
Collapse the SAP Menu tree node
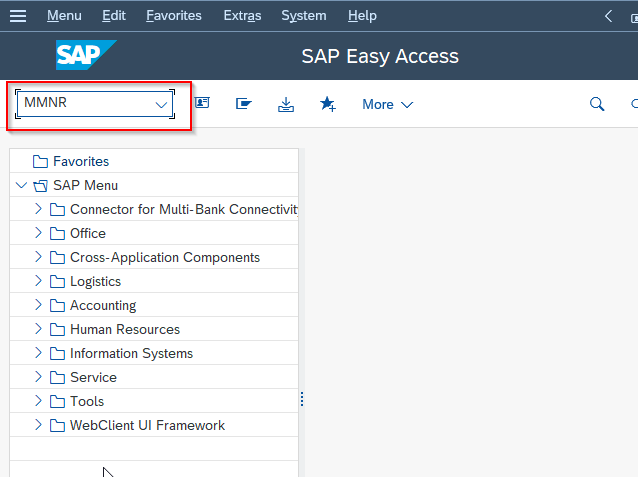pos(21,186)
